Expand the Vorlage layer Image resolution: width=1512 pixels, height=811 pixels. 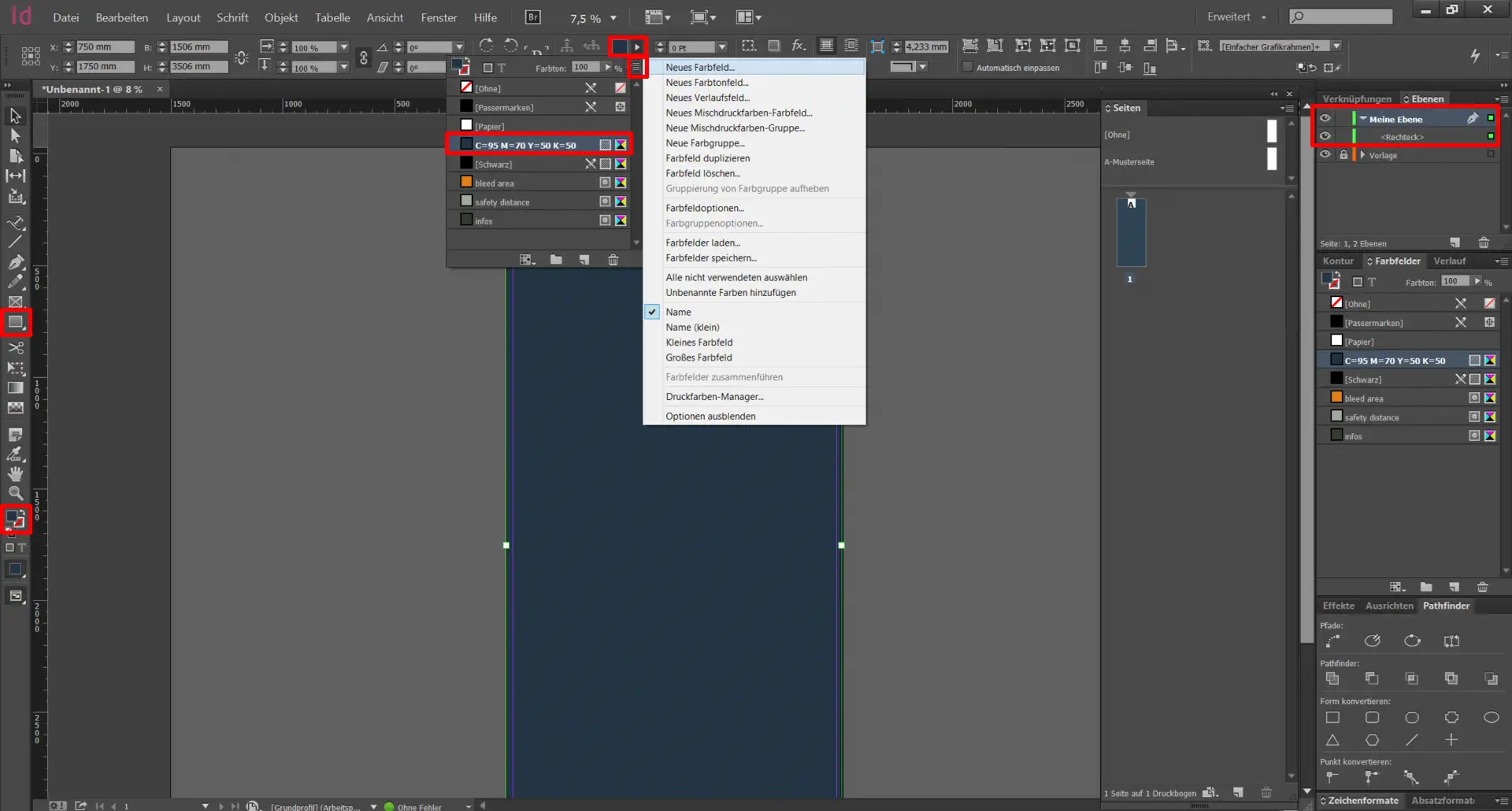1362,155
